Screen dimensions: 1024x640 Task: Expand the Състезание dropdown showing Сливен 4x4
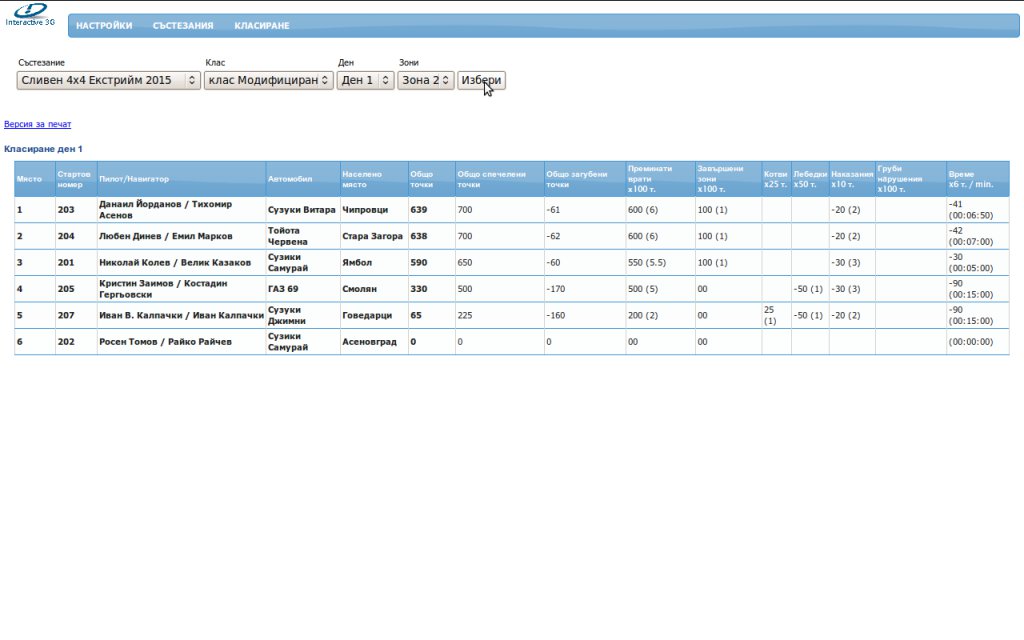(109, 80)
